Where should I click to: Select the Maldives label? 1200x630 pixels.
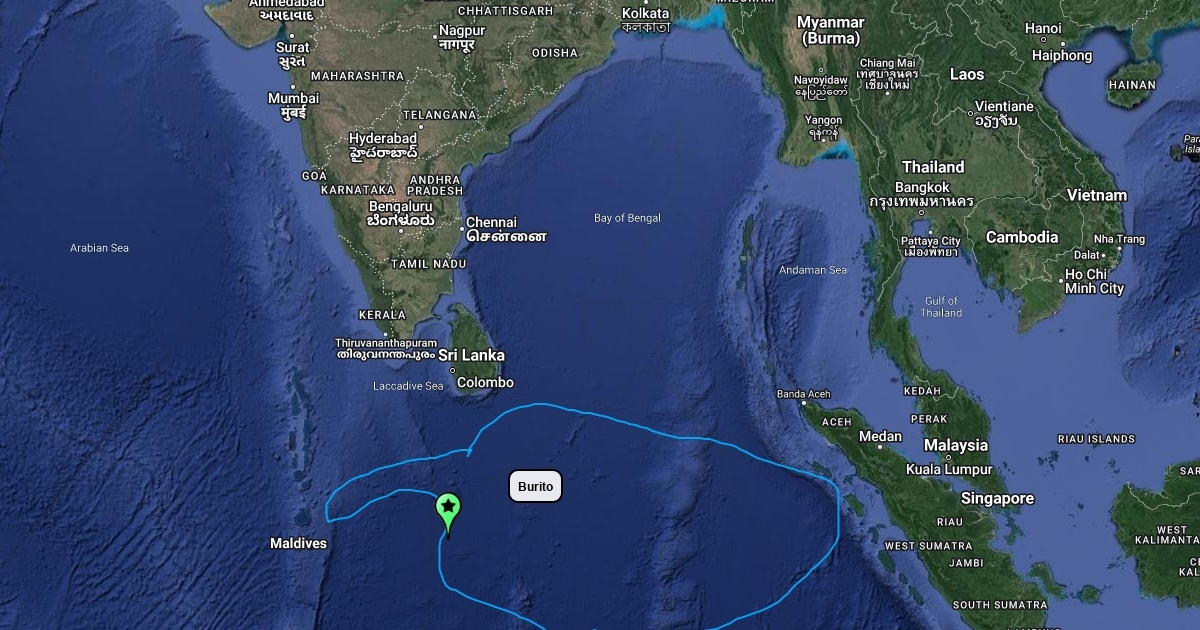tap(298, 543)
